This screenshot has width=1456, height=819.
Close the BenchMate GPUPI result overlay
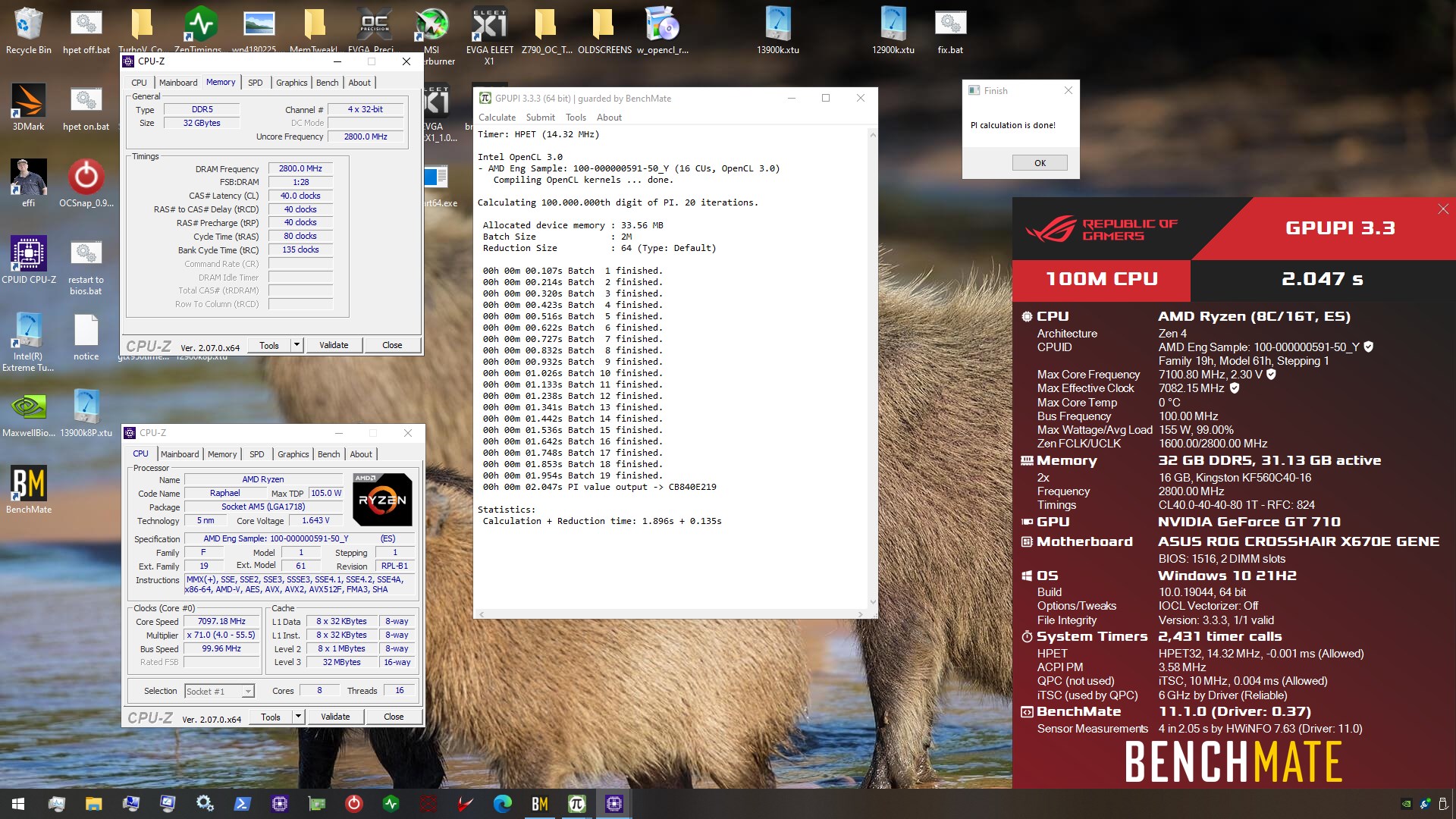coord(1443,209)
